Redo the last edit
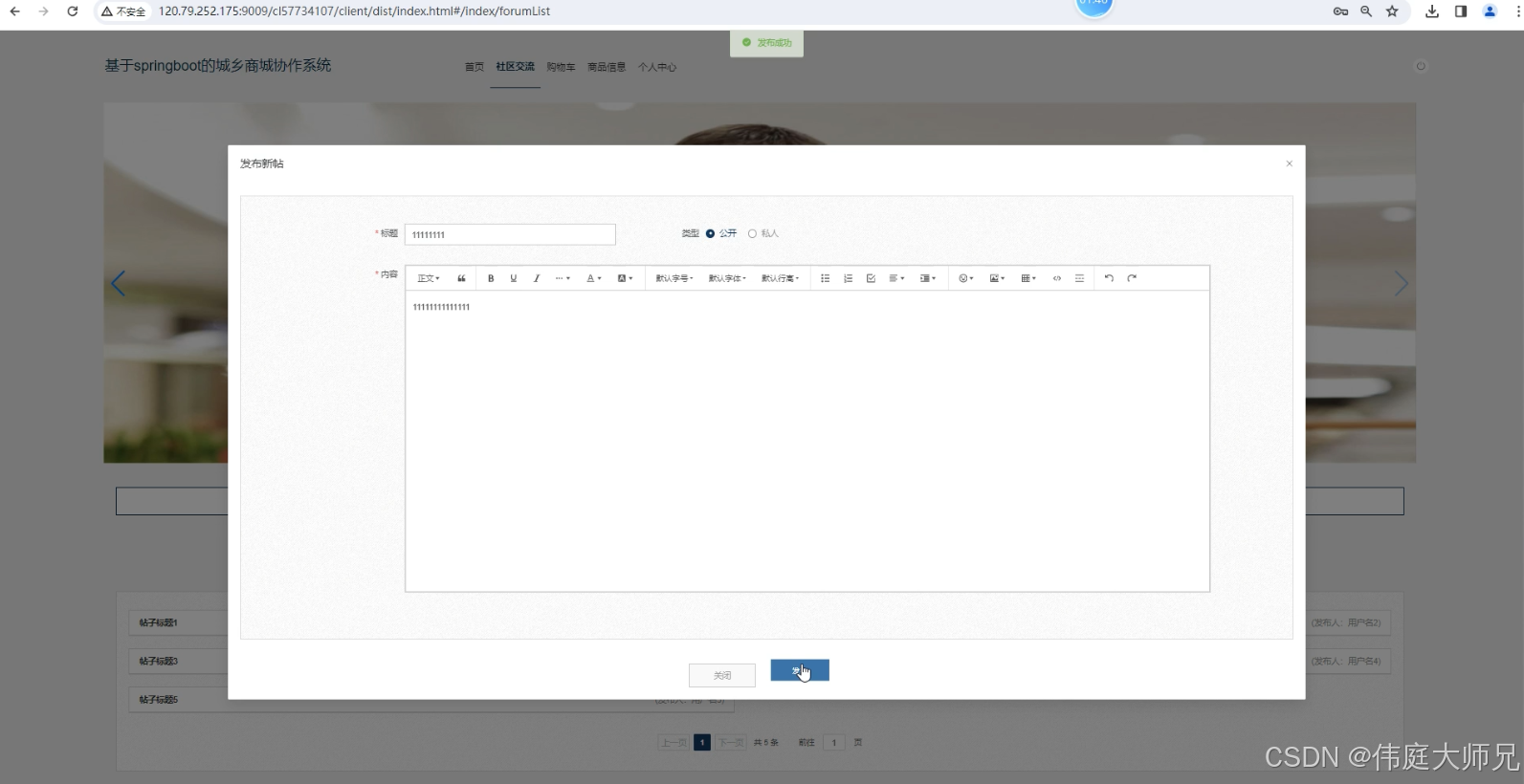Image resolution: width=1524 pixels, height=784 pixels. coord(1132,278)
